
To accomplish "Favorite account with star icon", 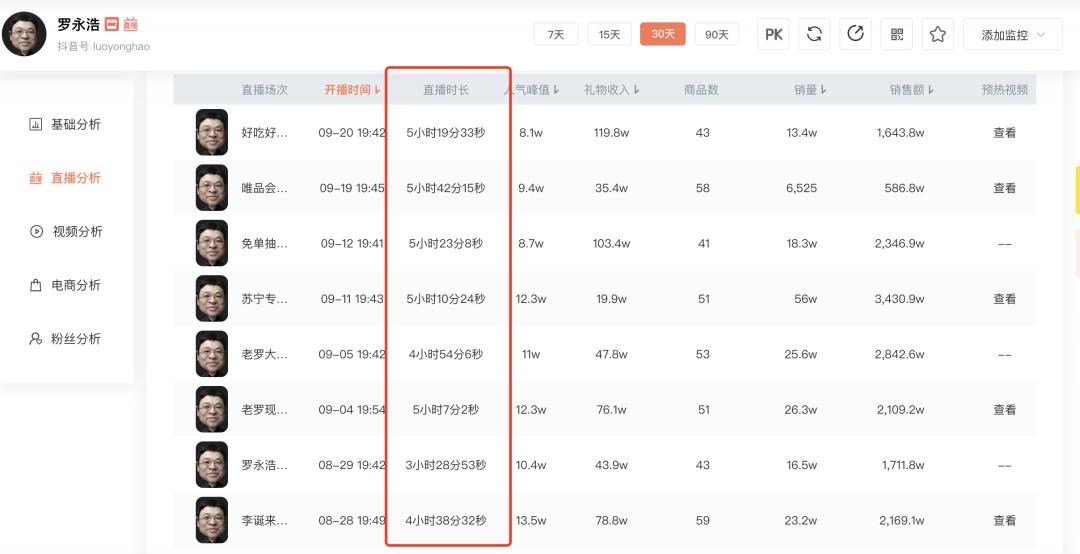I will coord(937,34).
